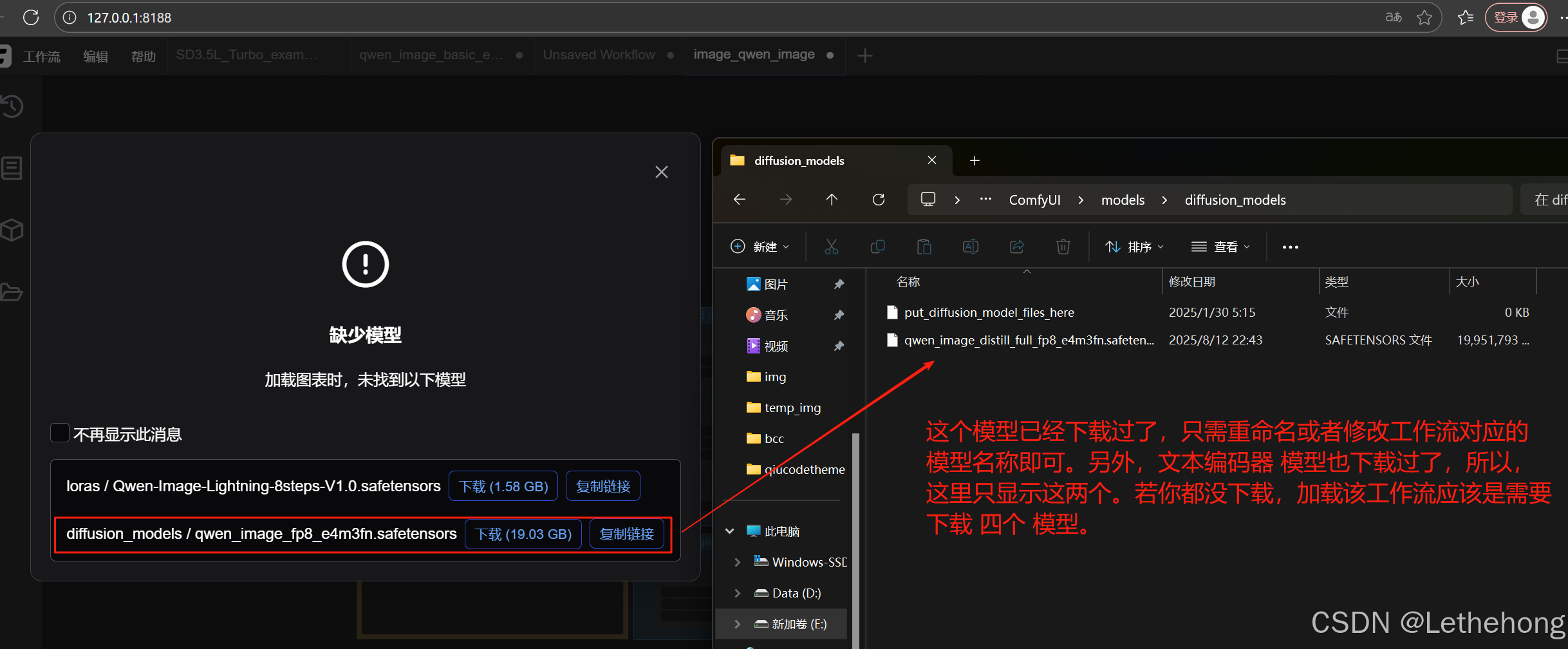
Task: Go up one folder in Explorer
Action: (832, 200)
